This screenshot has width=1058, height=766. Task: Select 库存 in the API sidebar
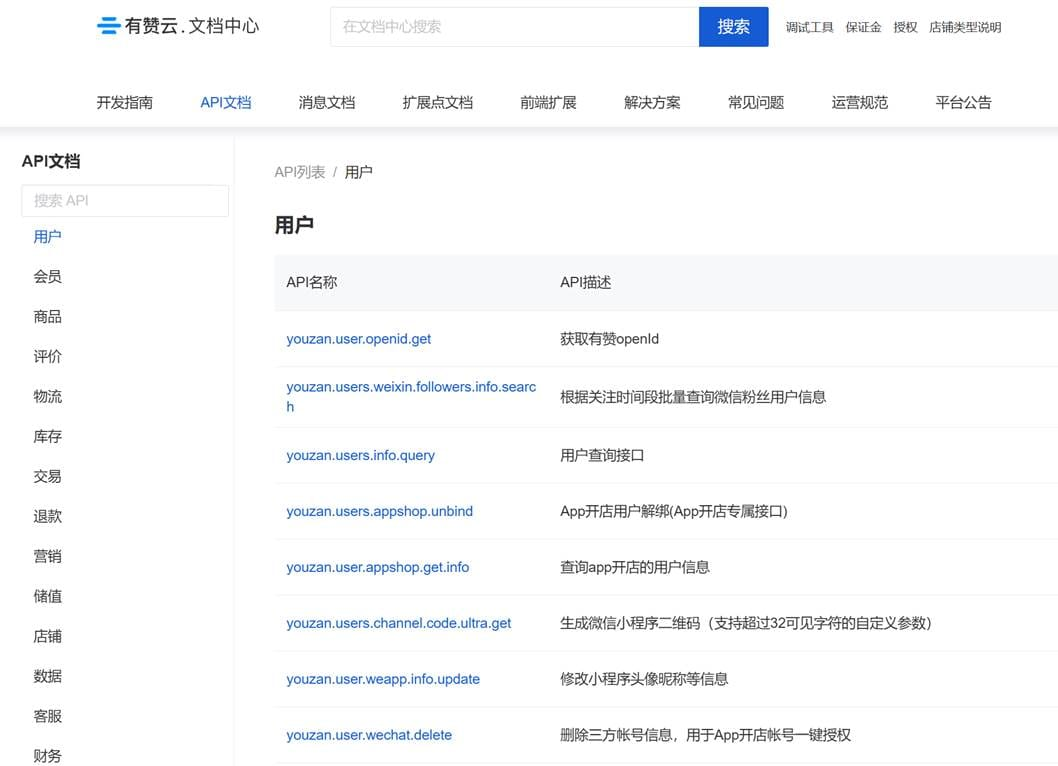point(47,437)
